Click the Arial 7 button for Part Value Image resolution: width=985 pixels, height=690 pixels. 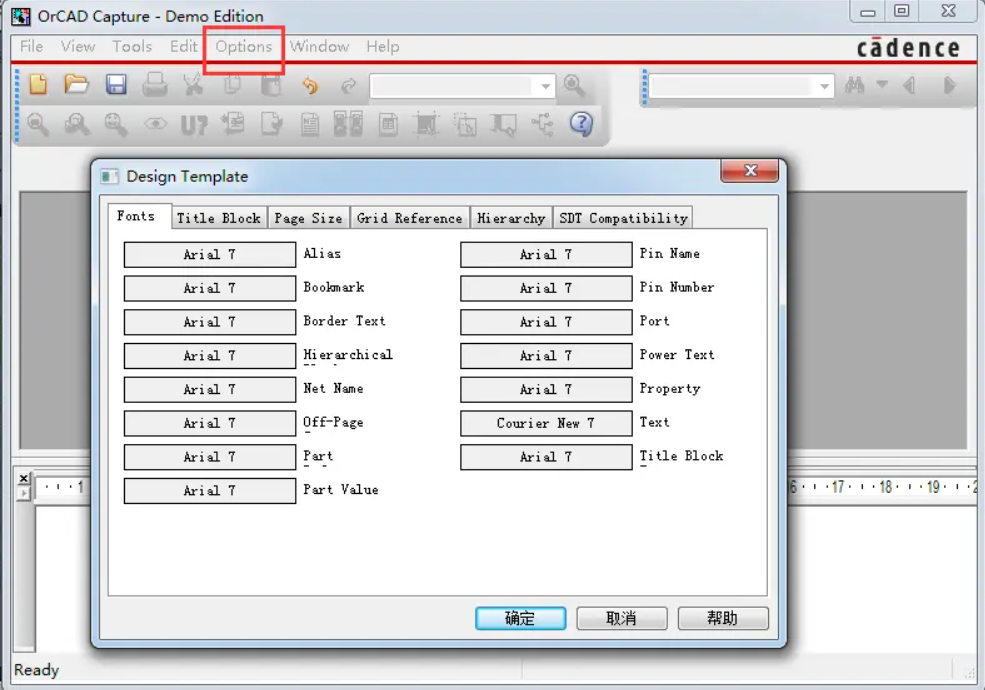pos(210,491)
